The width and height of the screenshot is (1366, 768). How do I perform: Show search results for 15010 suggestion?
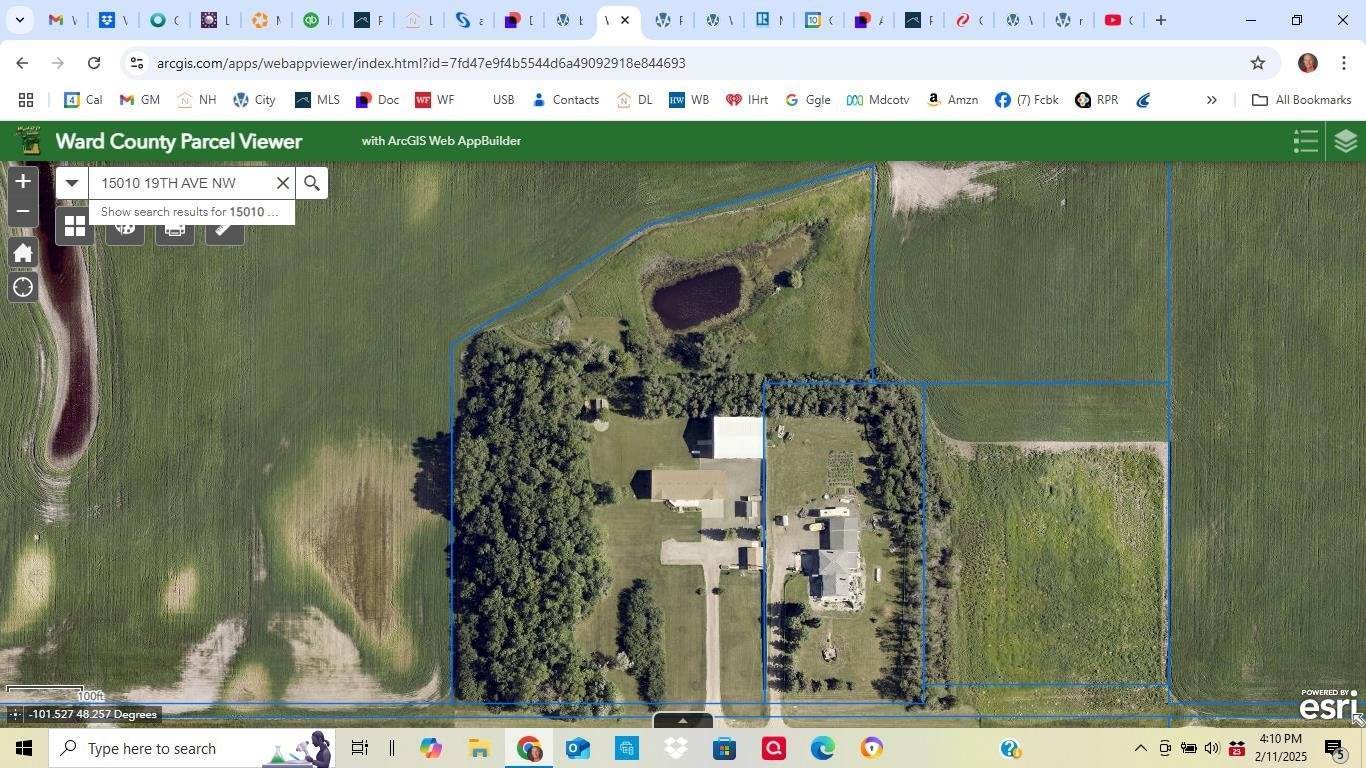tap(191, 212)
